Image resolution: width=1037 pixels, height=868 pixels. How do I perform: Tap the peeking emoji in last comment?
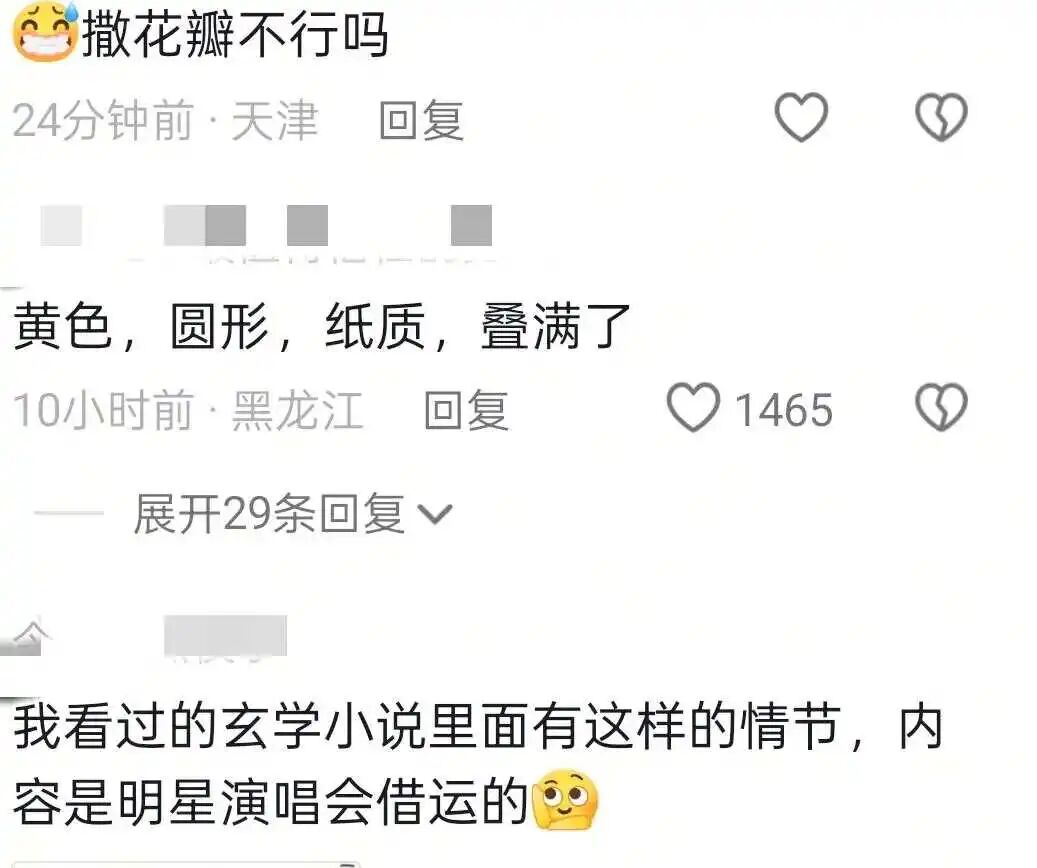(x=565, y=800)
